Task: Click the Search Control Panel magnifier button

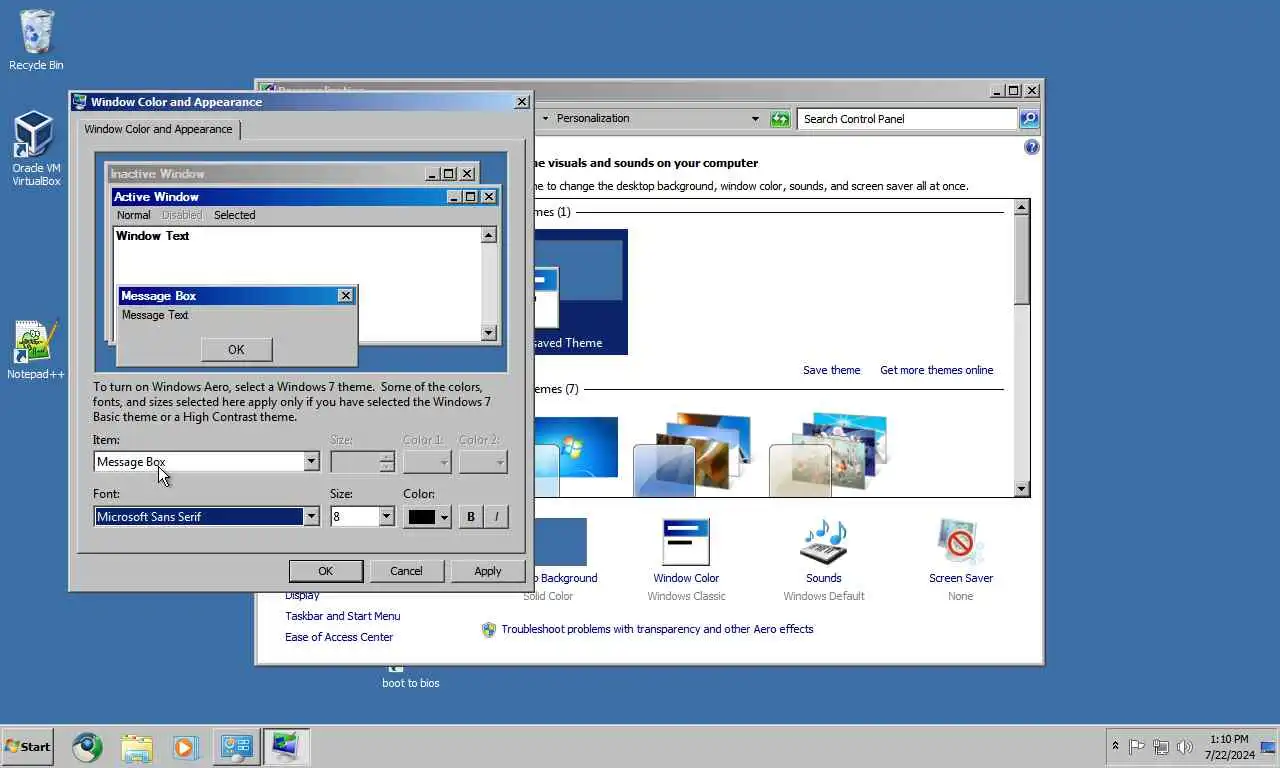Action: click(1029, 119)
